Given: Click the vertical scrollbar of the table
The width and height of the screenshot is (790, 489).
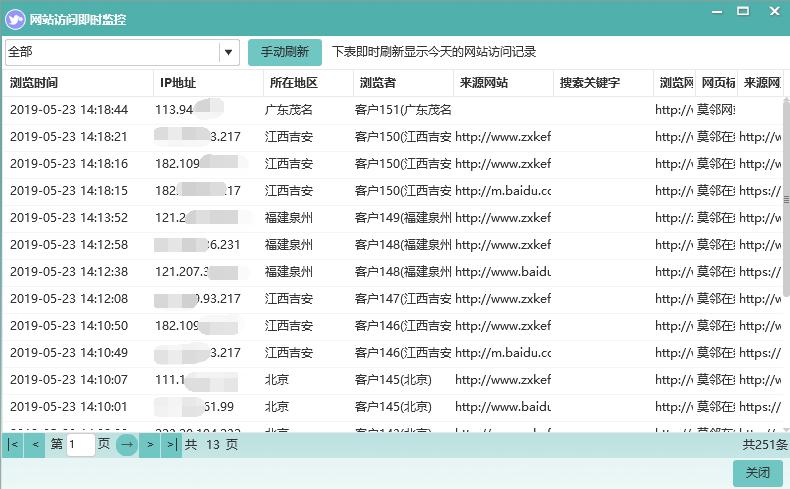Looking at the screenshot, I should (786, 201).
